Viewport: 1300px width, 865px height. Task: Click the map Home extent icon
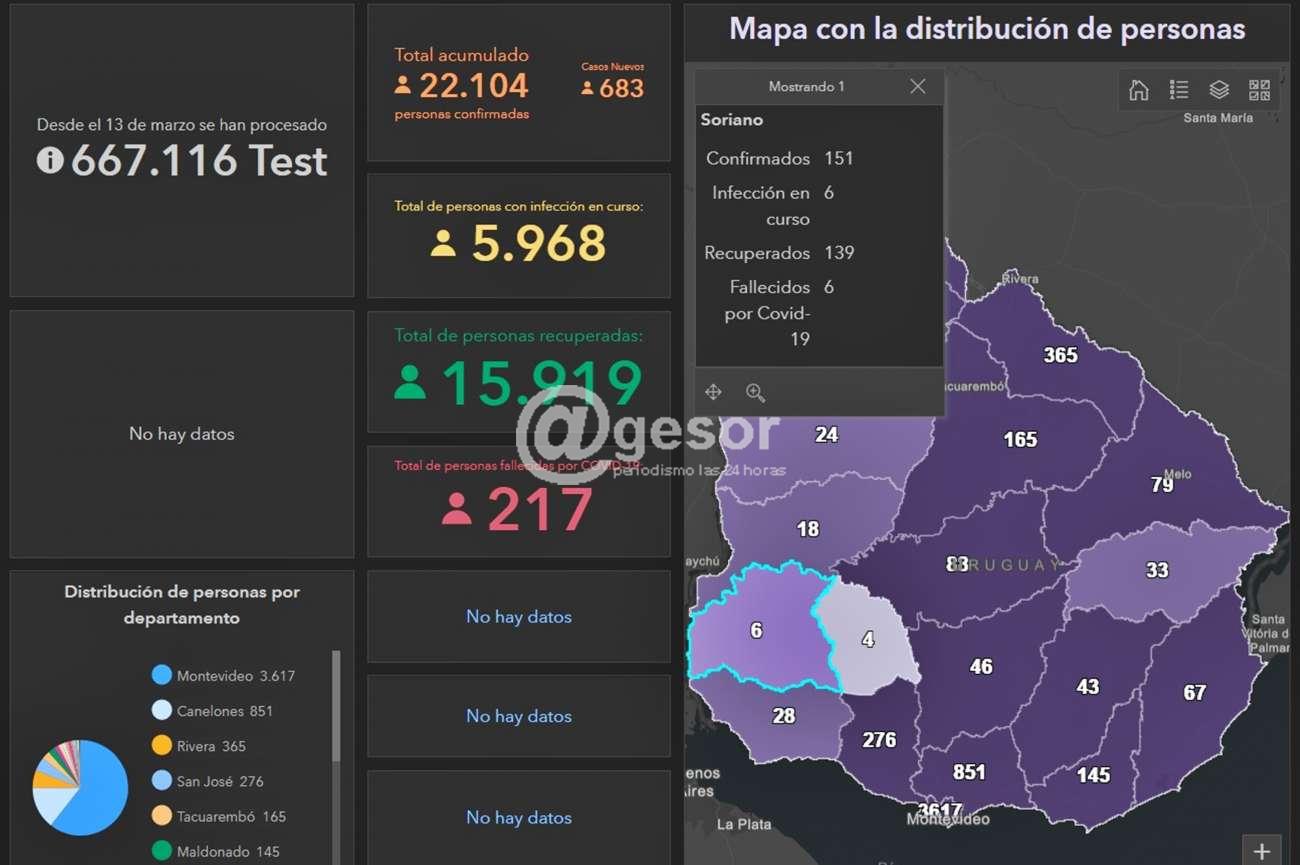coord(1138,90)
